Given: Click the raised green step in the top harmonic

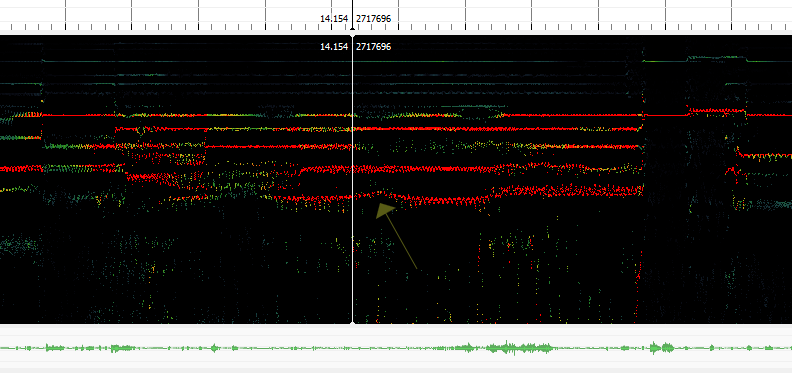Looking at the screenshot, I should point(716,58).
